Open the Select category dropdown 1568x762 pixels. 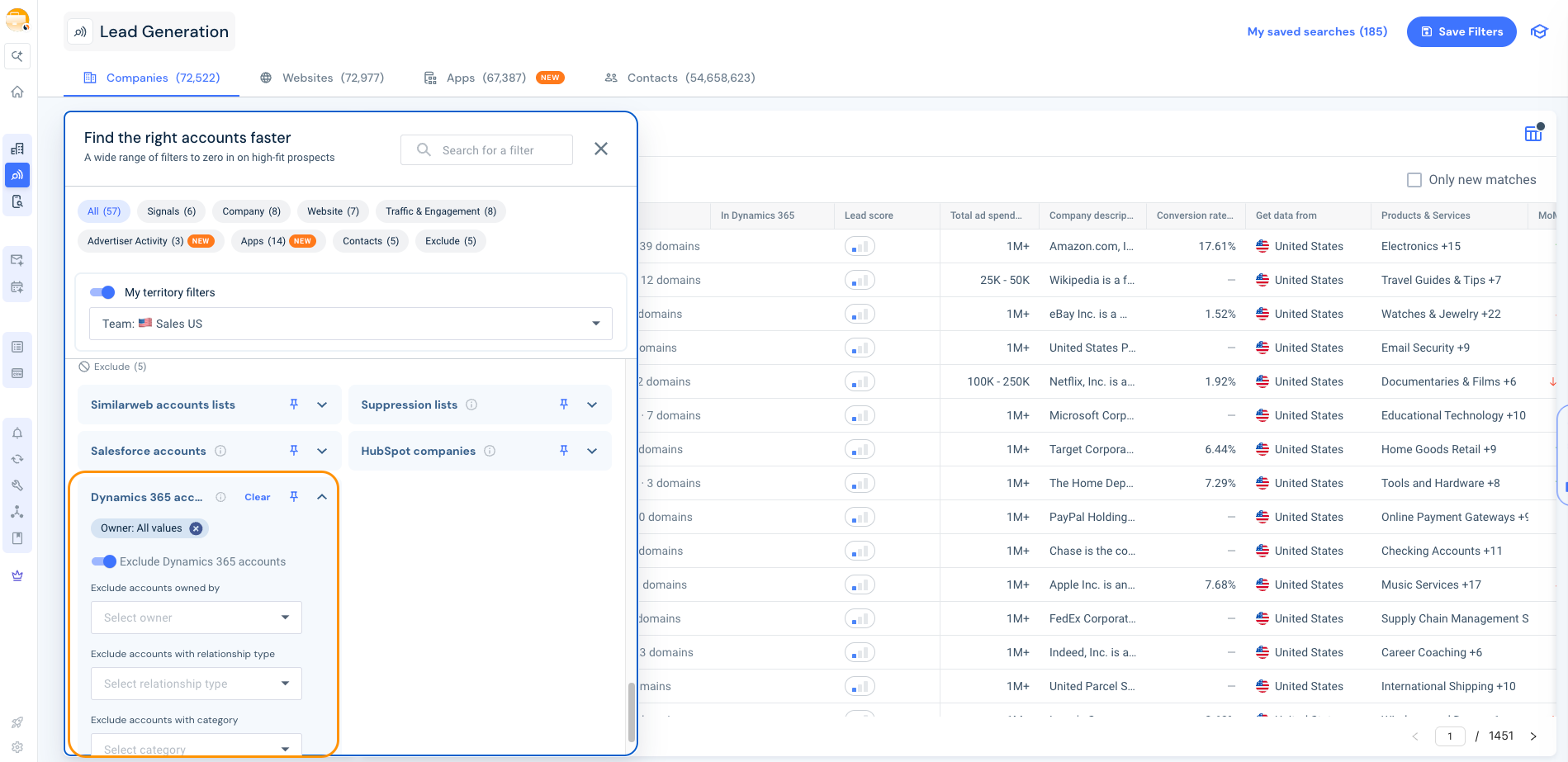pyautogui.click(x=197, y=745)
